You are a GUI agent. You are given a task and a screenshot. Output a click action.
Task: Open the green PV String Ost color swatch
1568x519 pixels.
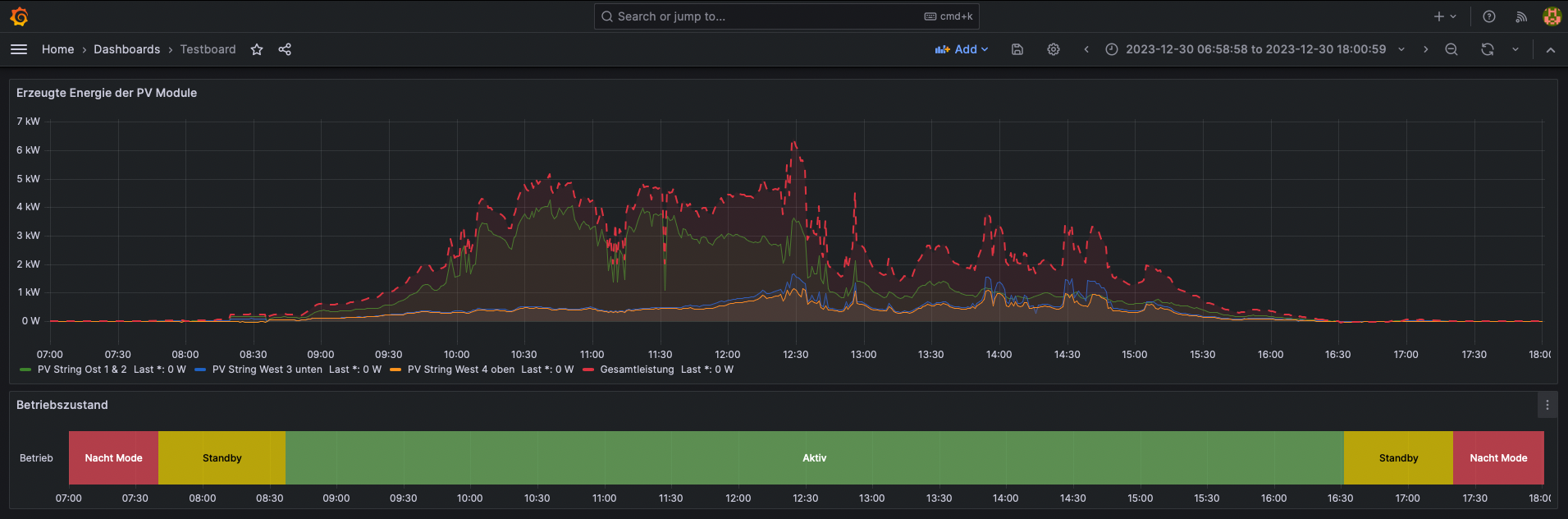[25, 370]
